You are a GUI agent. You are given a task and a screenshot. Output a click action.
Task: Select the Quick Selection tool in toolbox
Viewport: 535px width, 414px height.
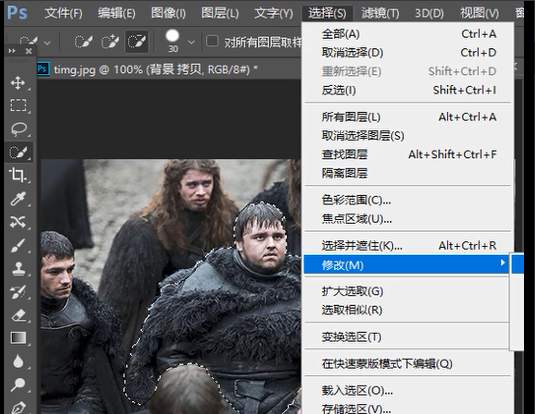coord(18,152)
